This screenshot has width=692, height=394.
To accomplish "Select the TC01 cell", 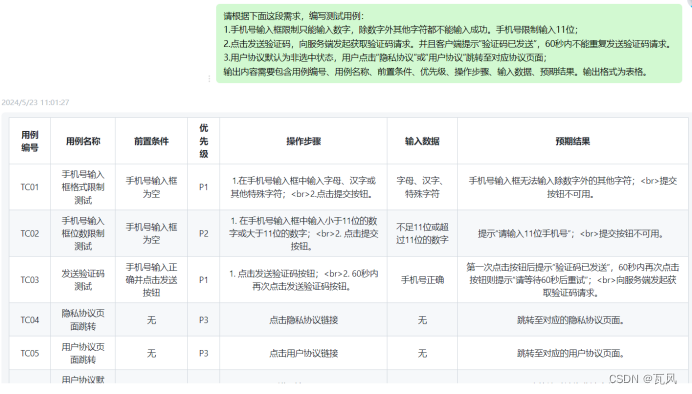I will [x=30, y=187].
